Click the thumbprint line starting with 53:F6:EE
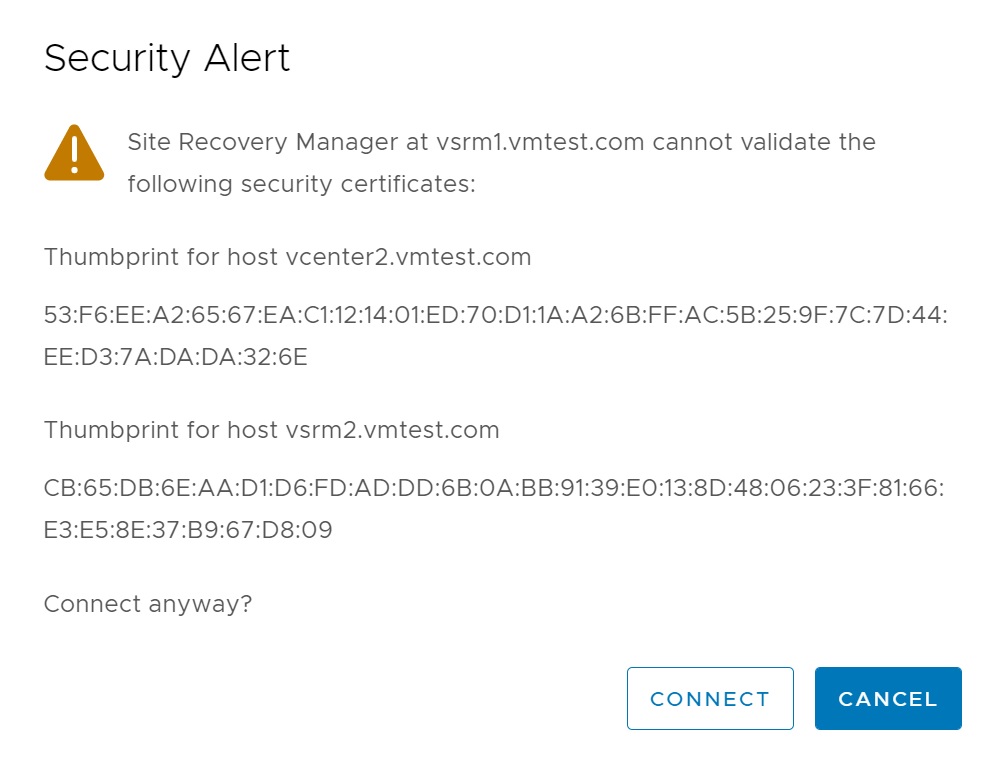The width and height of the screenshot is (1005, 767). pyautogui.click(x=495, y=315)
